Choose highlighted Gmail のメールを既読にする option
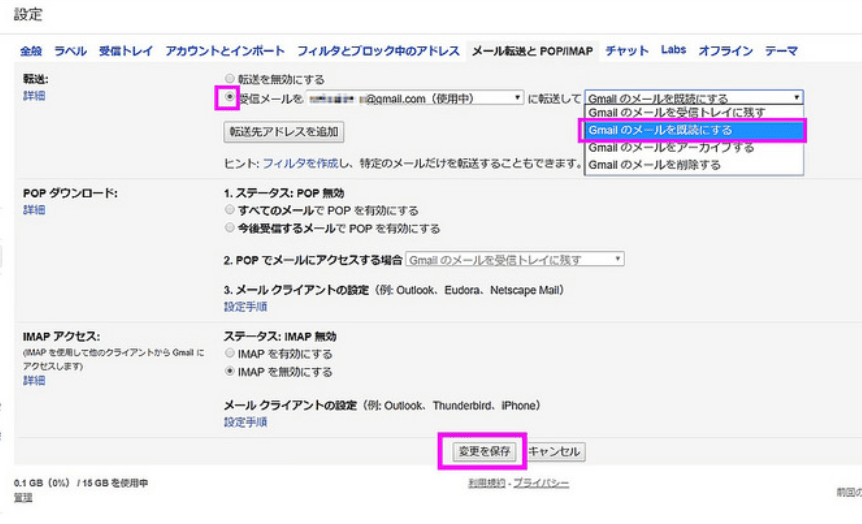 (x=694, y=130)
